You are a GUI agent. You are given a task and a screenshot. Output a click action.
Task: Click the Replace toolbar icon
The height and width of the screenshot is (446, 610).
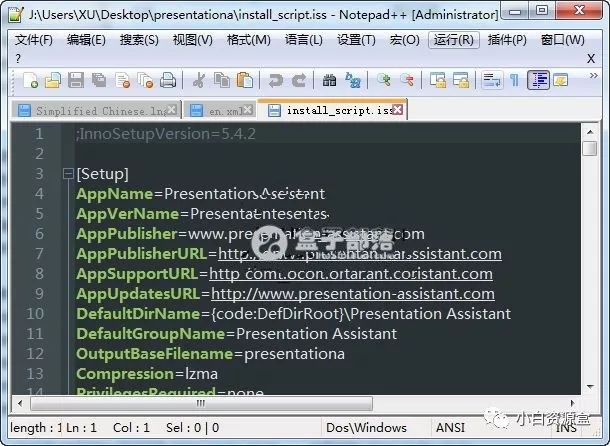352,80
